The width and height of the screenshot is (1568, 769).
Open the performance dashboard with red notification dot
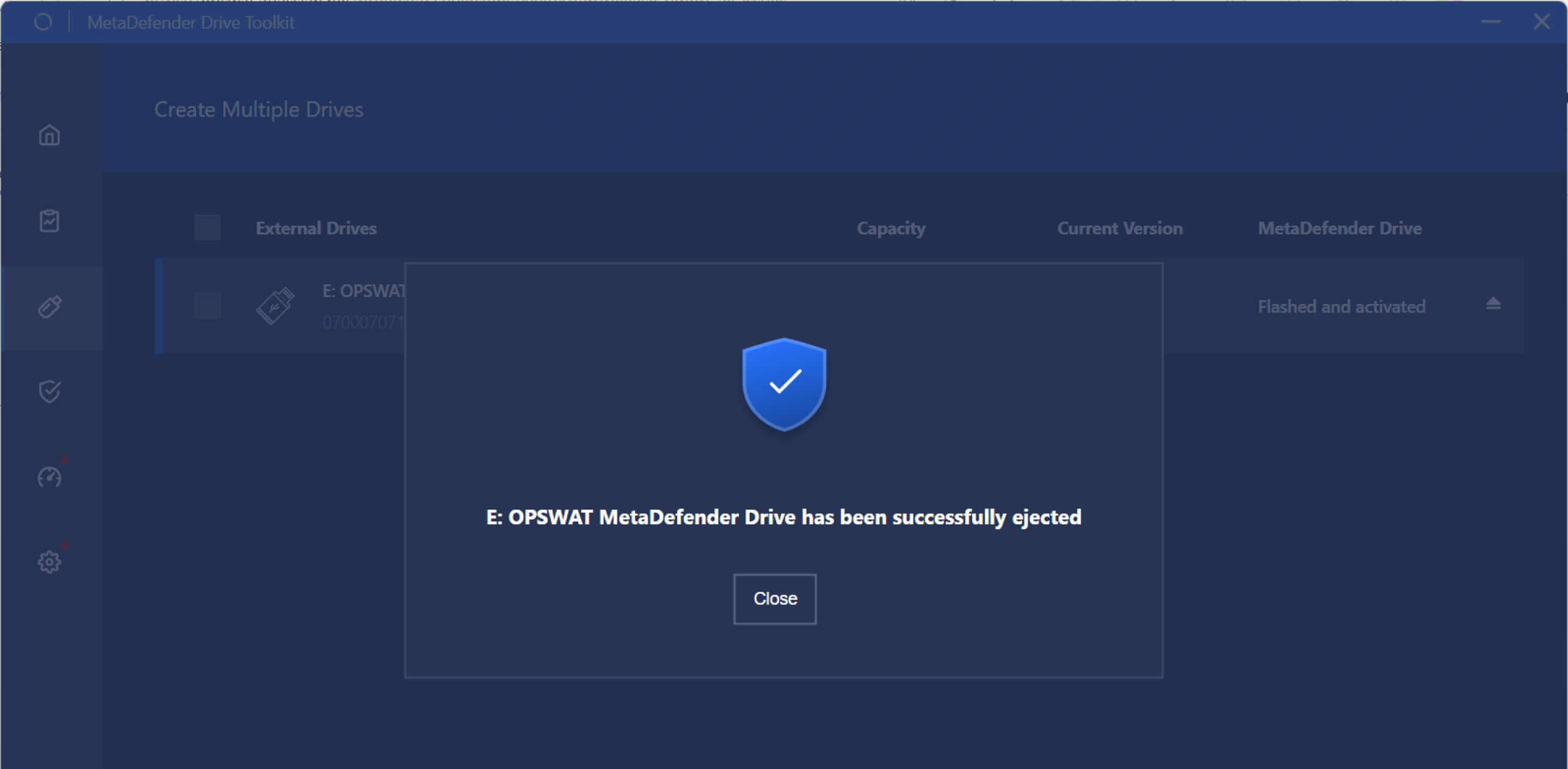click(49, 477)
